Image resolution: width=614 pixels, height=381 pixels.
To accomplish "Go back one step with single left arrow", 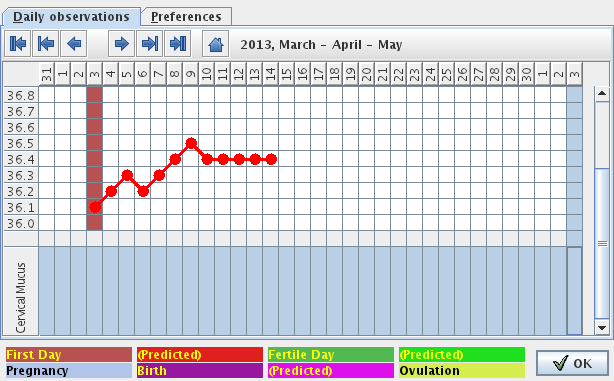I will (74, 43).
